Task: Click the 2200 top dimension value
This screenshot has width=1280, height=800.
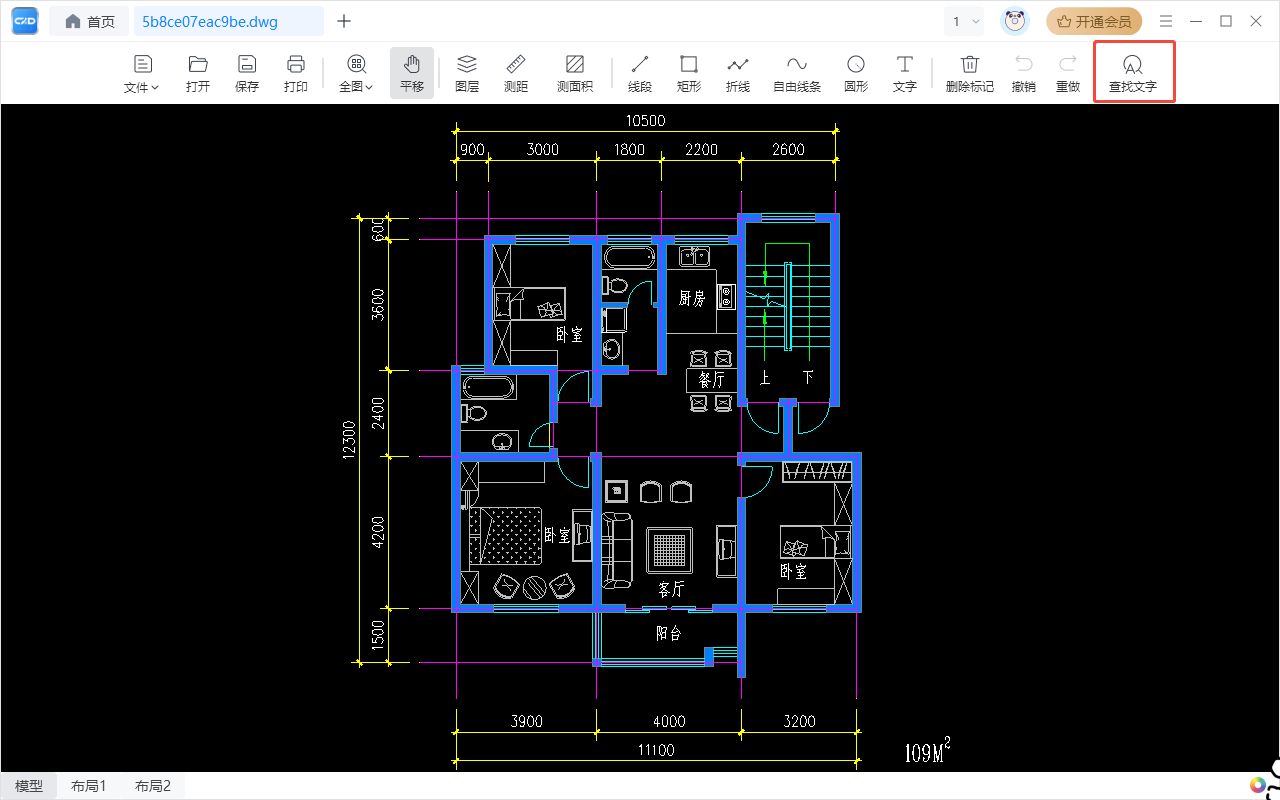Action: [x=701, y=150]
